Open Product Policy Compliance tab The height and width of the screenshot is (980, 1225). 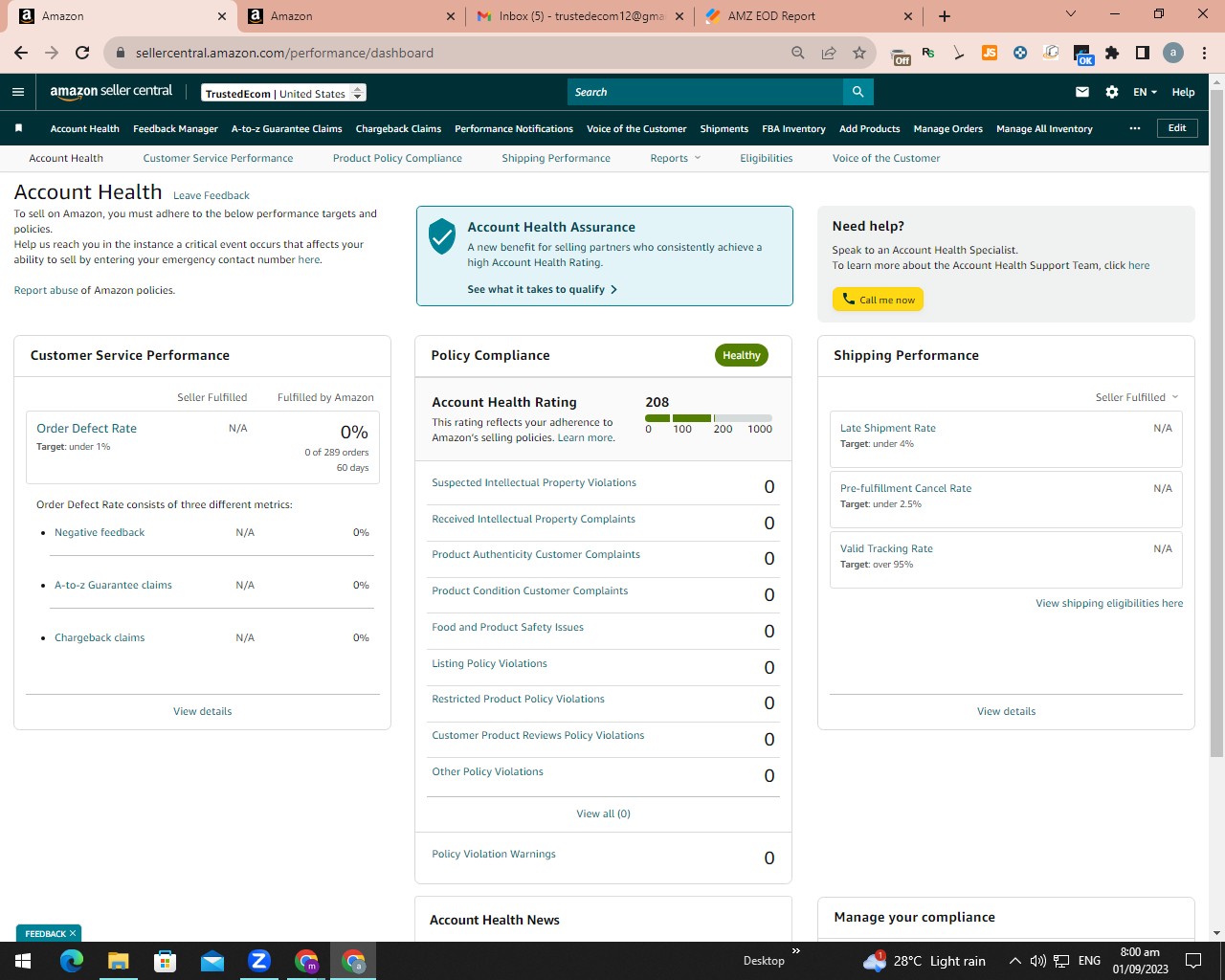(x=397, y=158)
